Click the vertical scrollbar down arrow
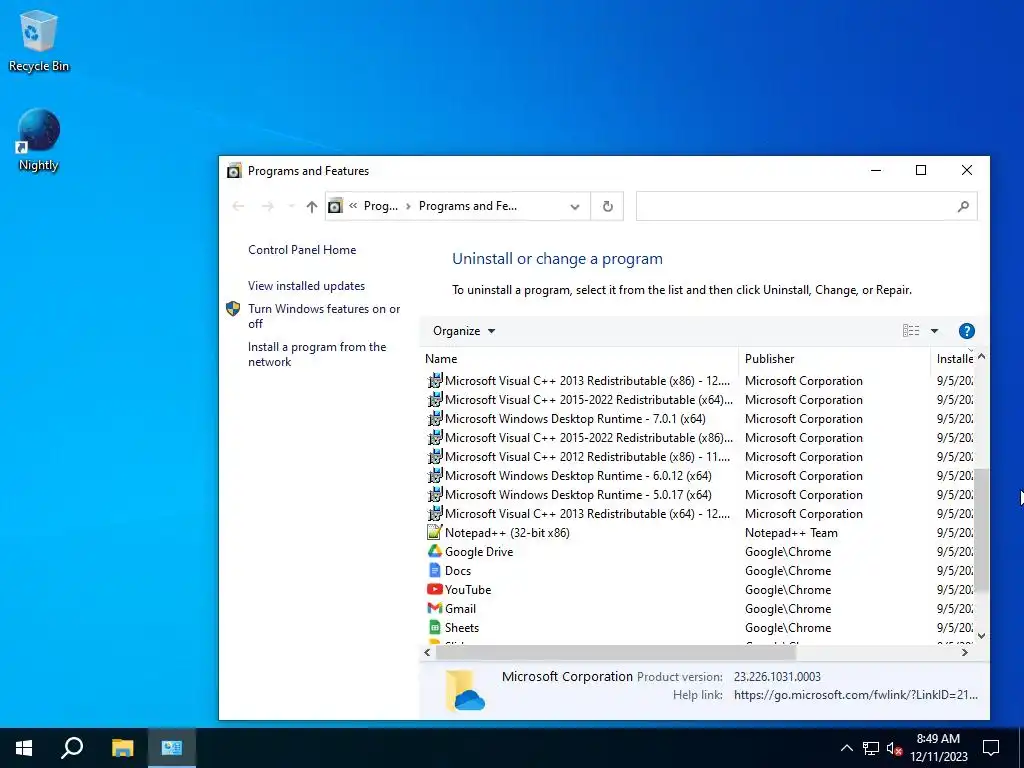Viewport: 1024px width, 768px height. pyautogui.click(x=981, y=635)
